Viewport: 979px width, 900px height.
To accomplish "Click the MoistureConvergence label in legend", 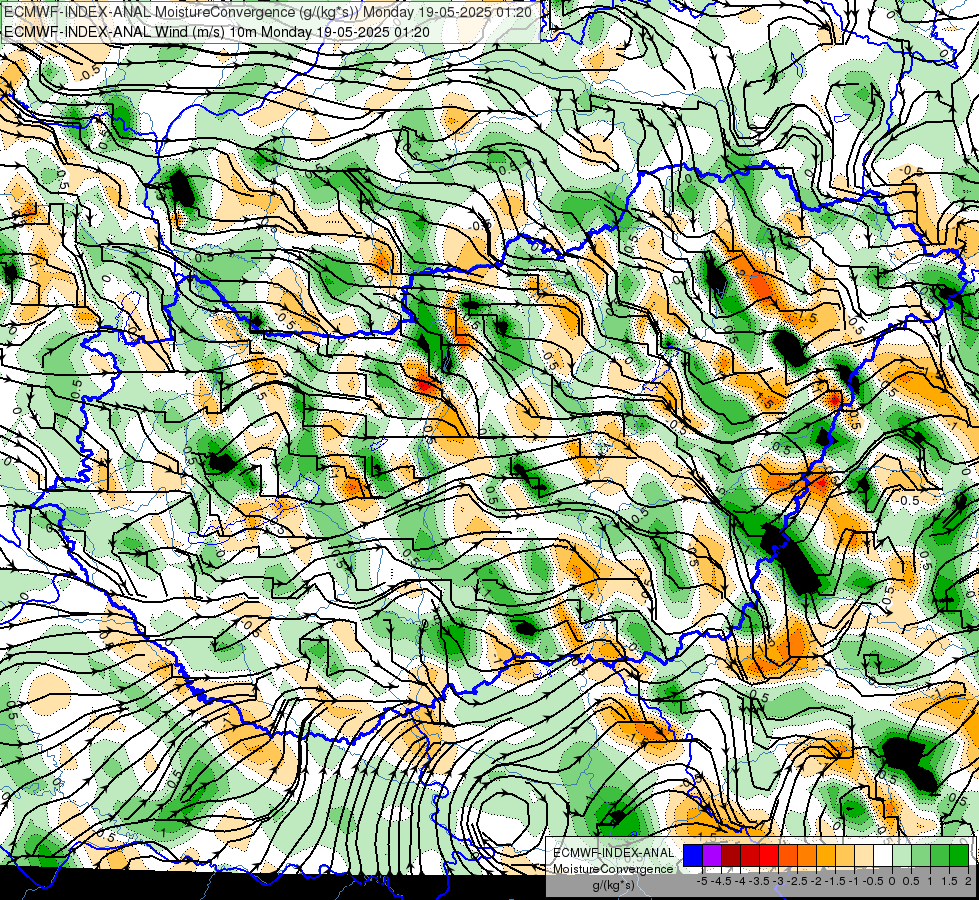I will click(x=613, y=869).
